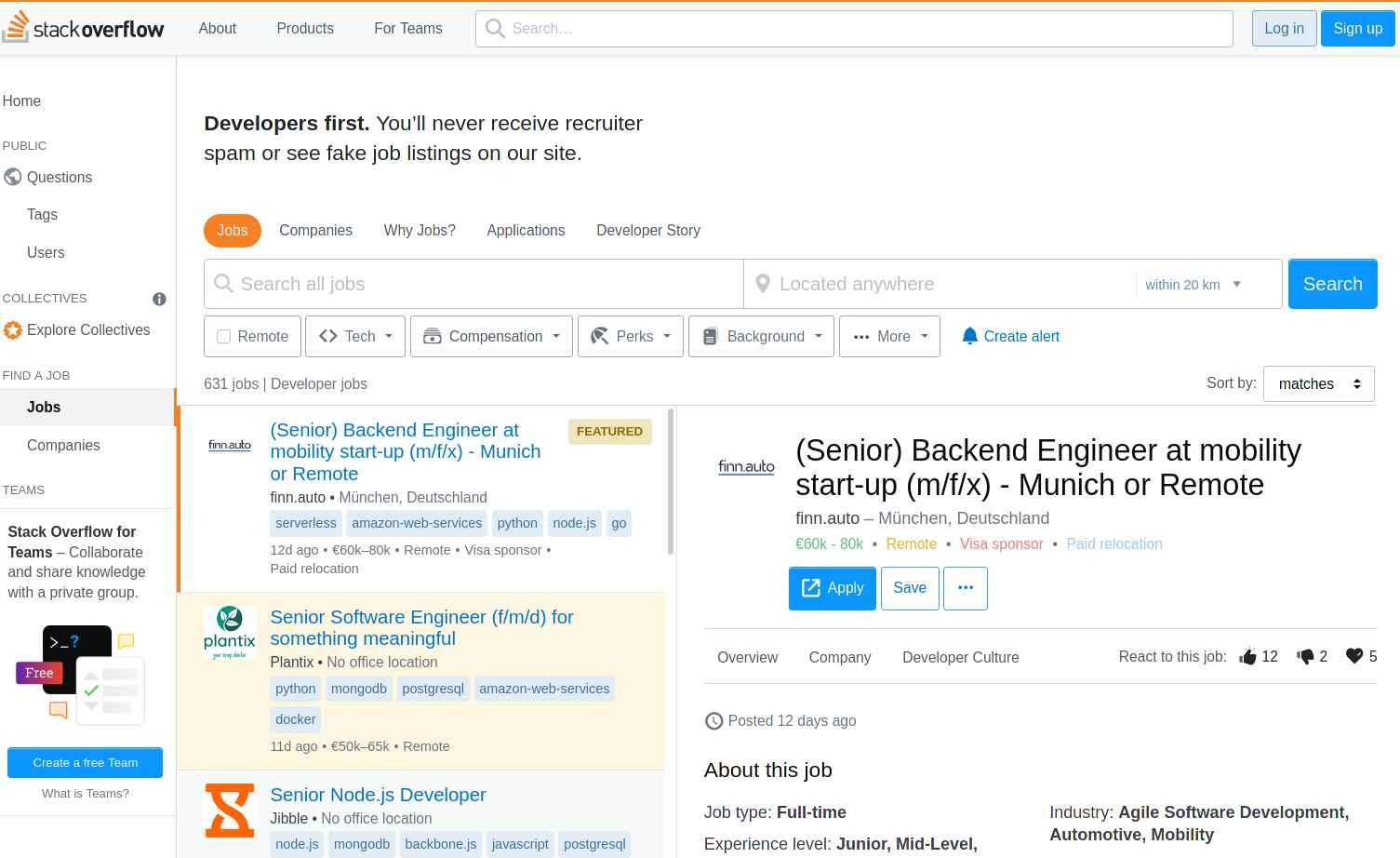Click the blue Search jobs button

coord(1333,284)
